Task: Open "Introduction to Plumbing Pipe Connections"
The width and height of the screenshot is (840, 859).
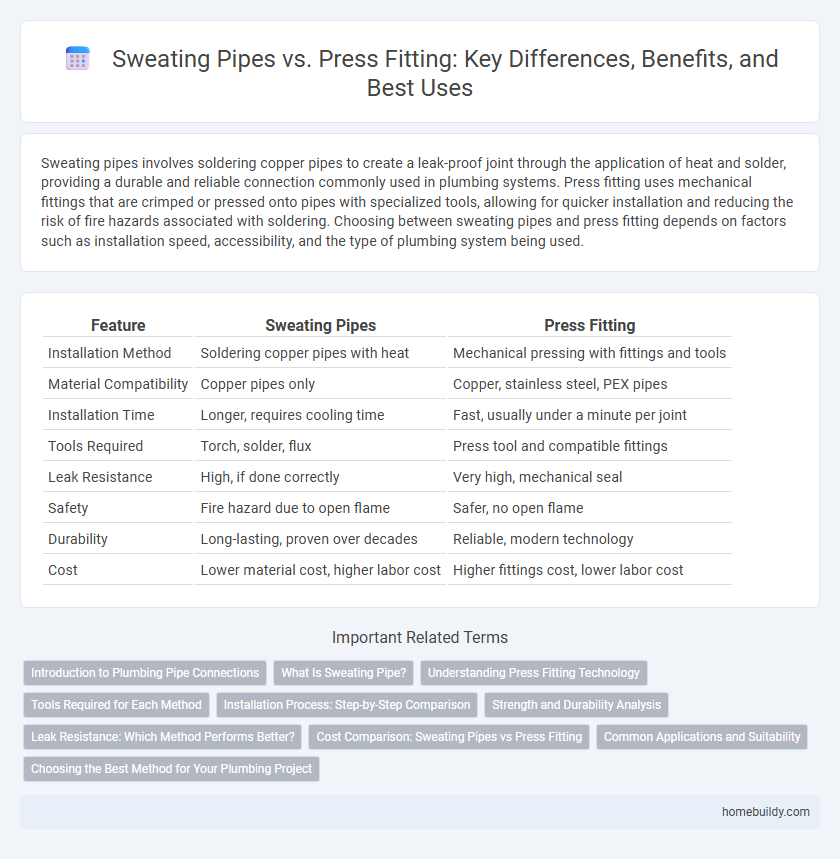Action: 144,673
